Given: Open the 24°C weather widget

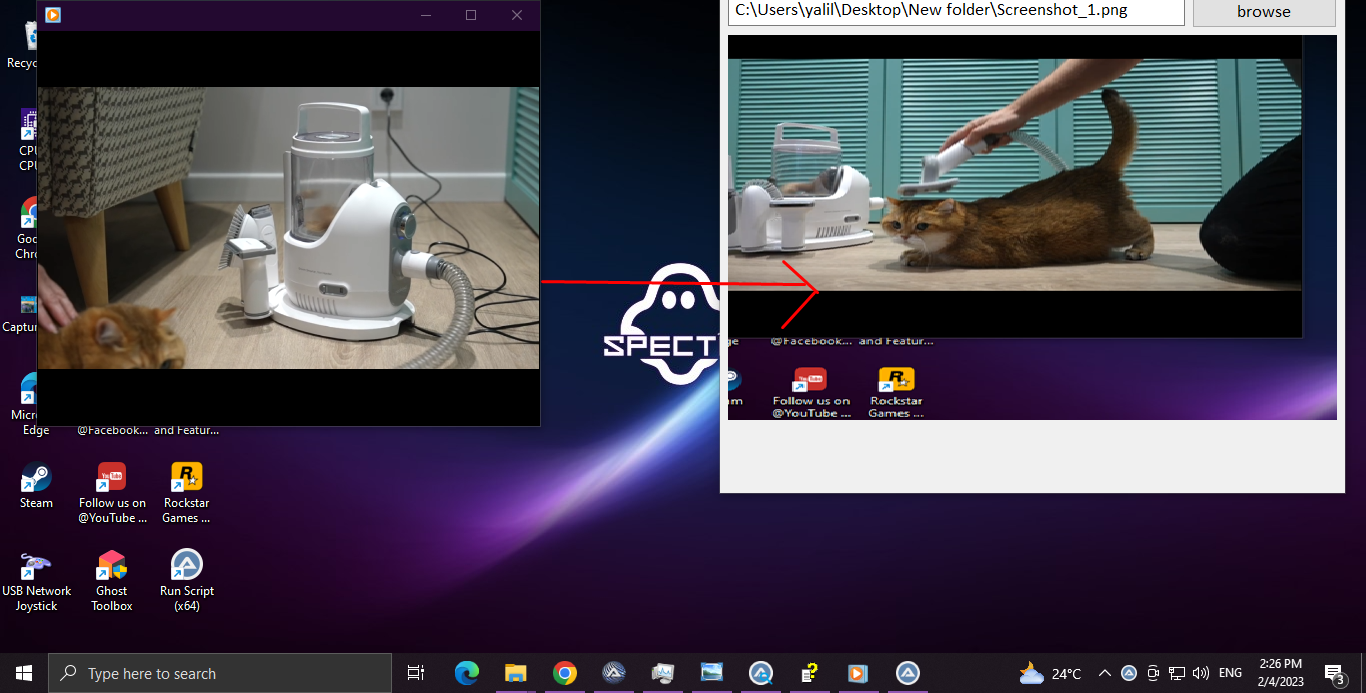Looking at the screenshot, I should [1050, 673].
